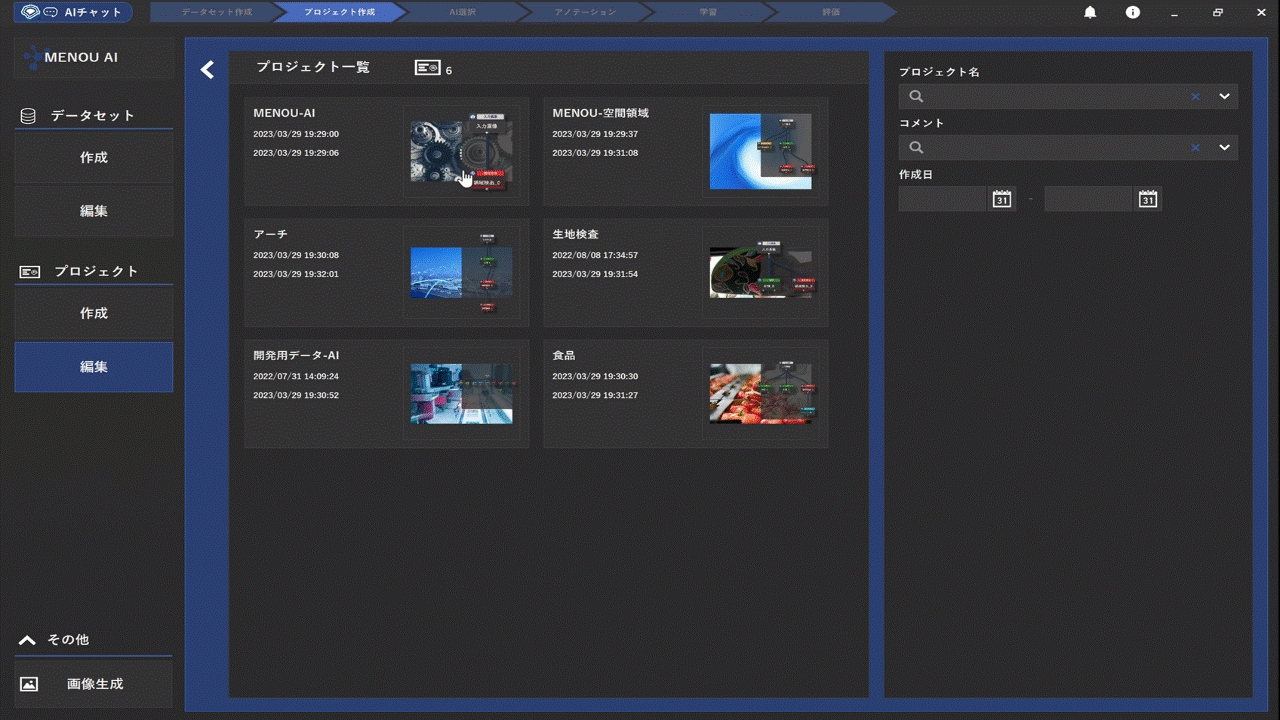
Task: Click the start date 作成日 input field
Action: pyautogui.click(x=943, y=199)
